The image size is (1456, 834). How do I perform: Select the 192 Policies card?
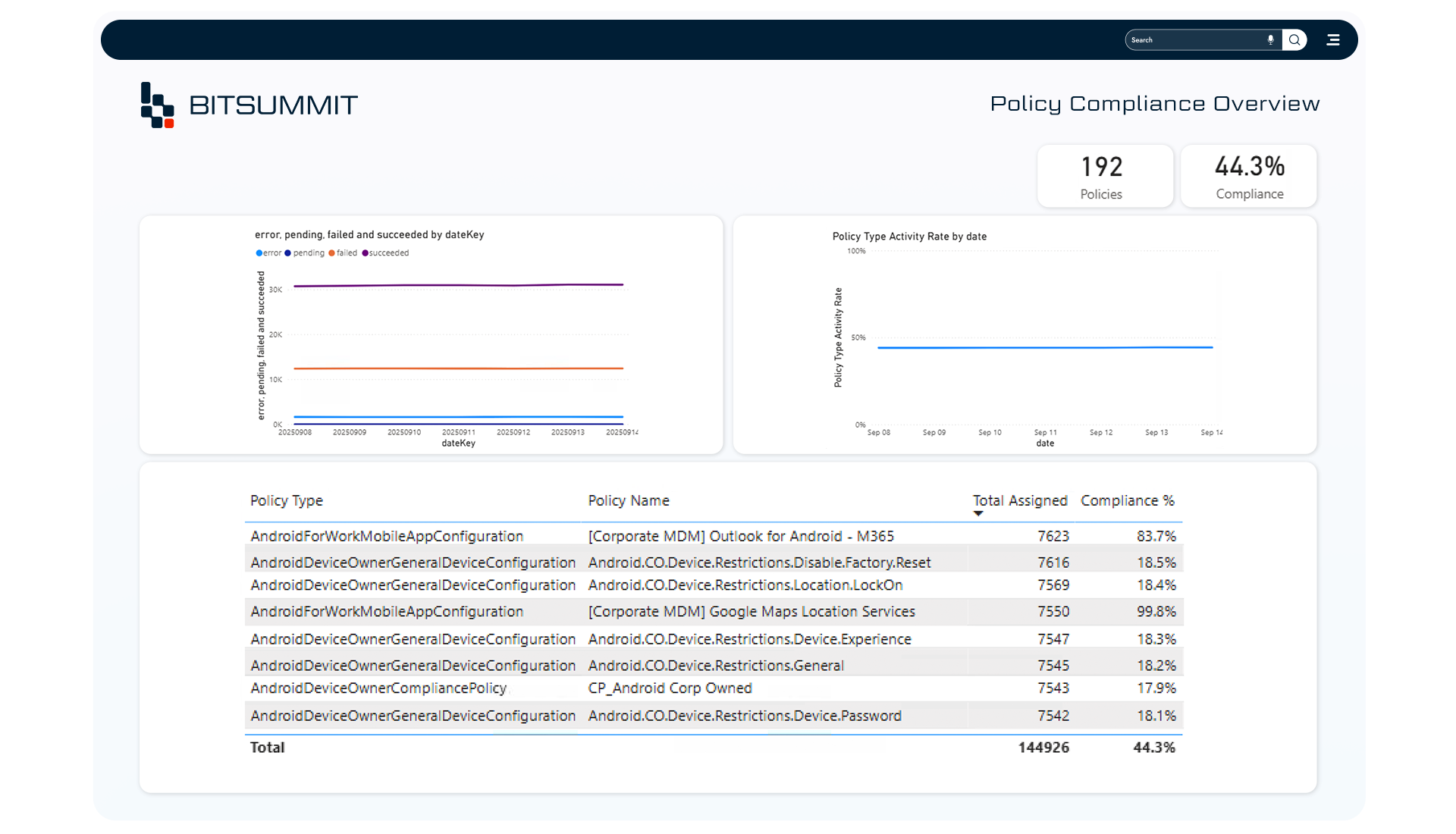point(1101,176)
